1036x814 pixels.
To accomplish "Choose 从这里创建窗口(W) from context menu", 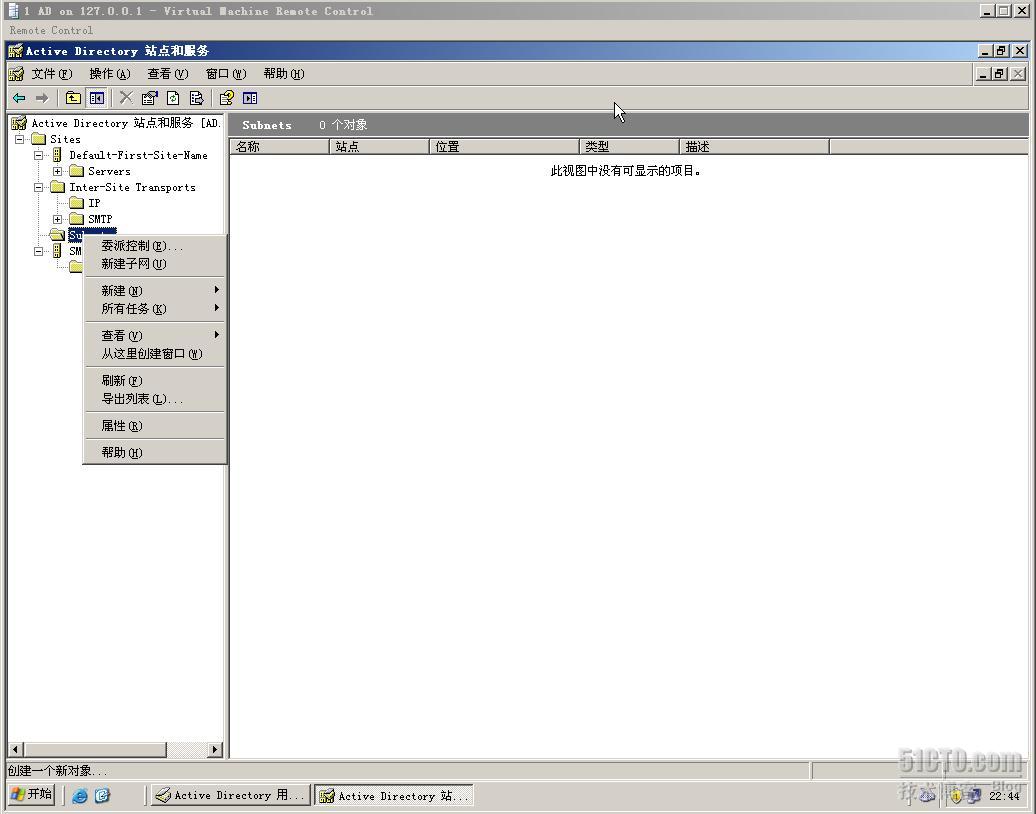I will point(155,353).
